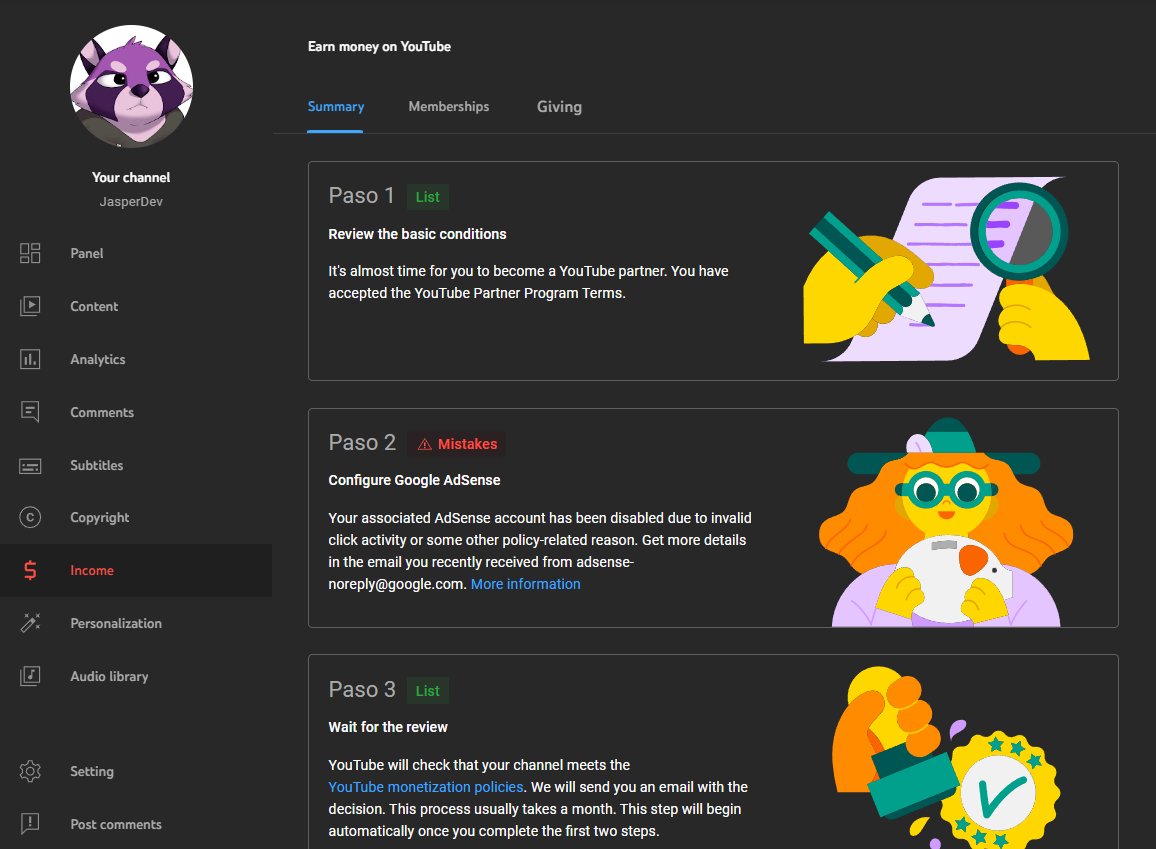Click the Paso 2 Mistakes label text

point(467,444)
